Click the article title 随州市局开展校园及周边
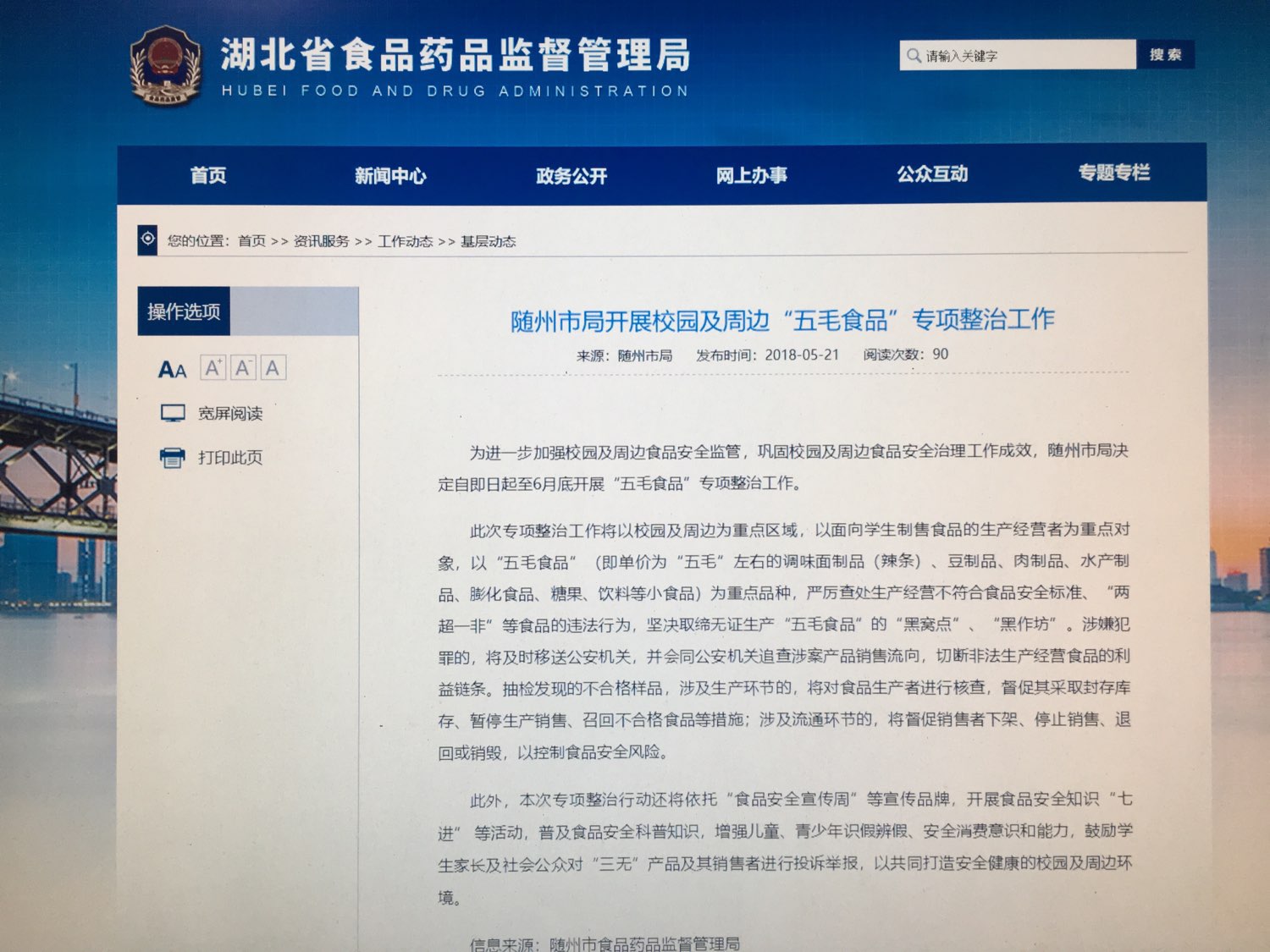This screenshot has height=952, width=1270. point(782,321)
